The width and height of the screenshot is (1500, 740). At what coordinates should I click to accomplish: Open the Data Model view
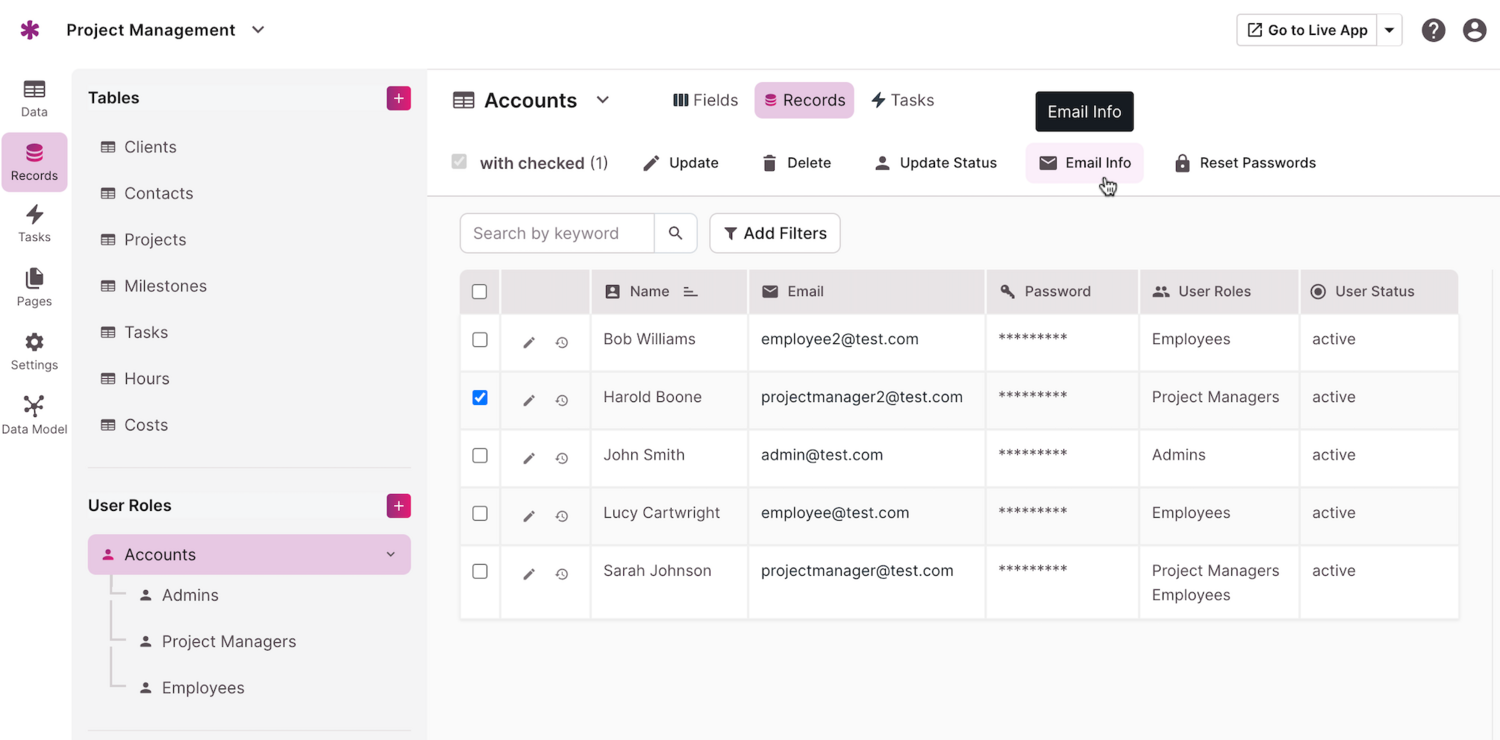(33, 413)
